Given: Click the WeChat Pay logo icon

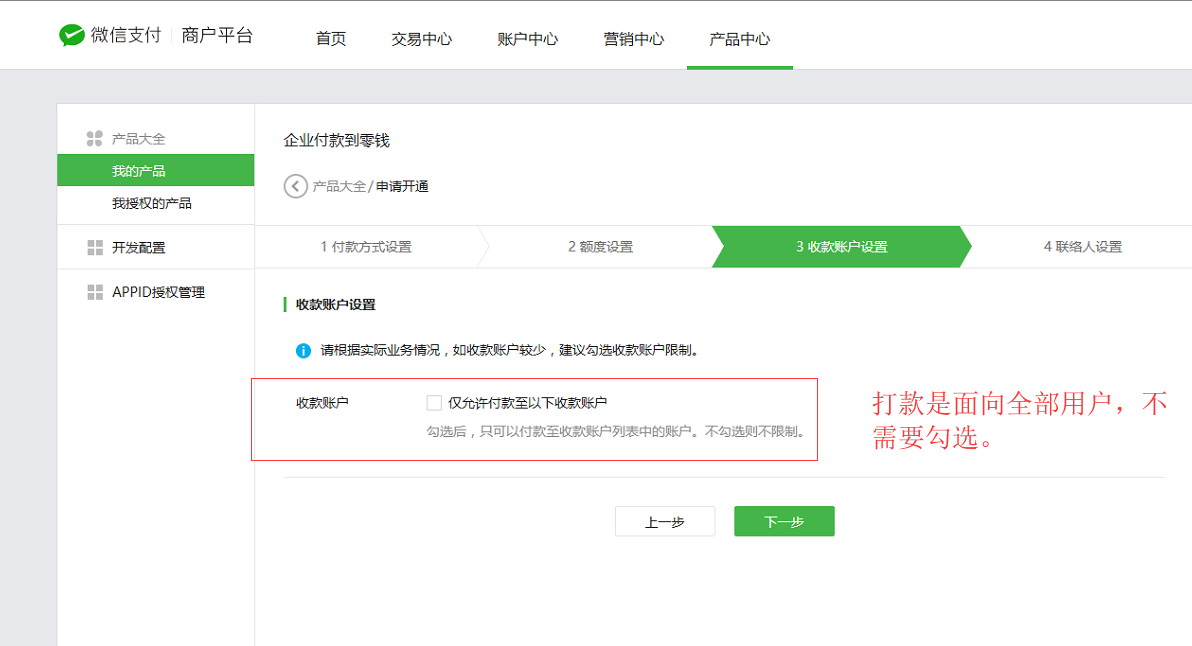Looking at the screenshot, I should point(72,36).
